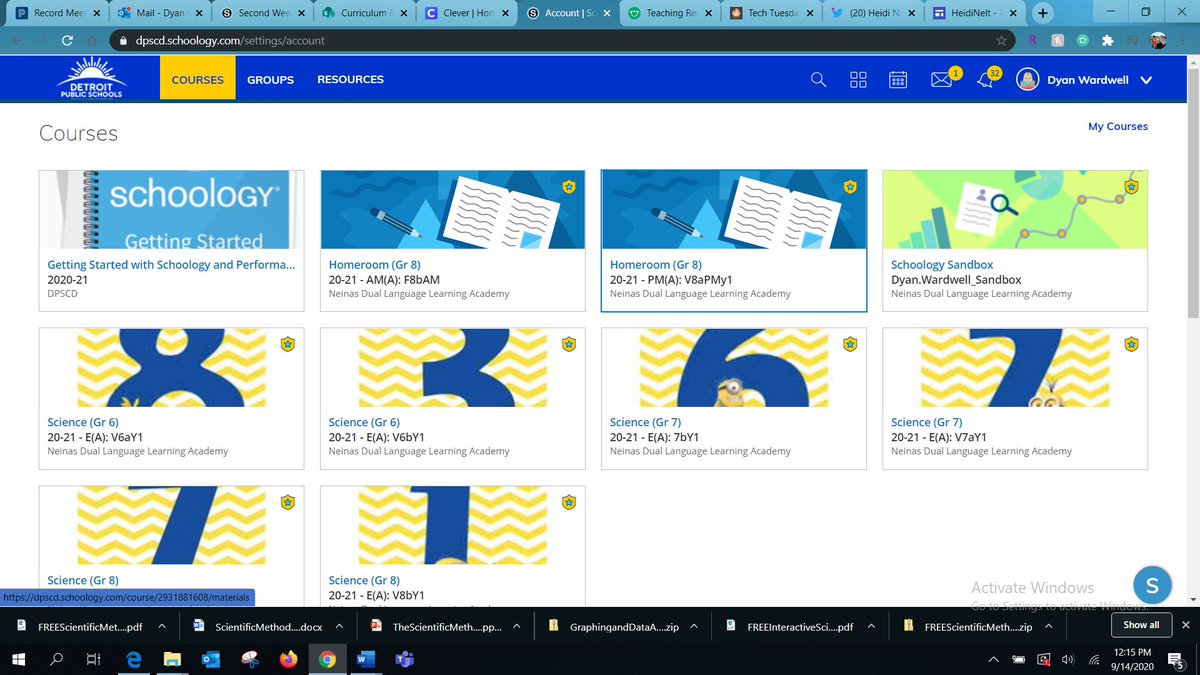1200x675 pixels.
Task: Open the notifications bell icon
Action: click(x=984, y=80)
